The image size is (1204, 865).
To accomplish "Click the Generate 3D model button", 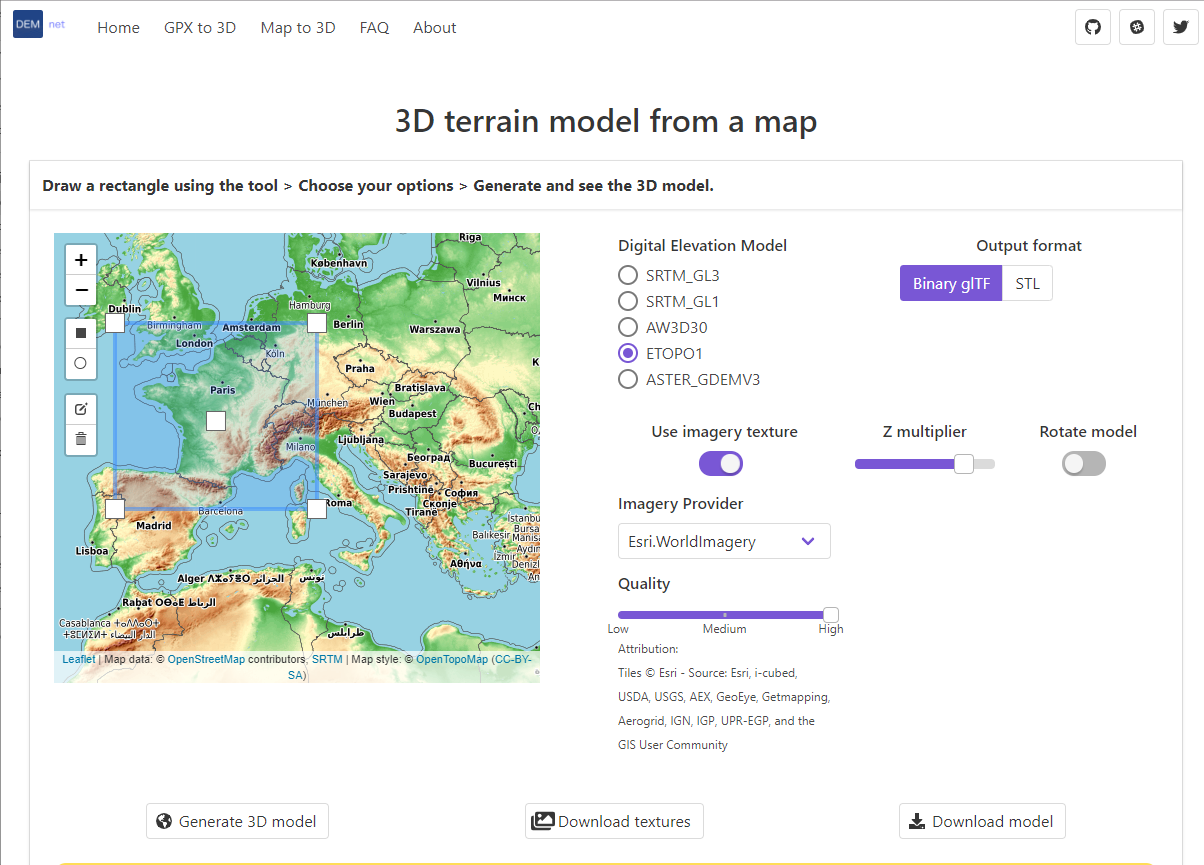I will coord(237,821).
